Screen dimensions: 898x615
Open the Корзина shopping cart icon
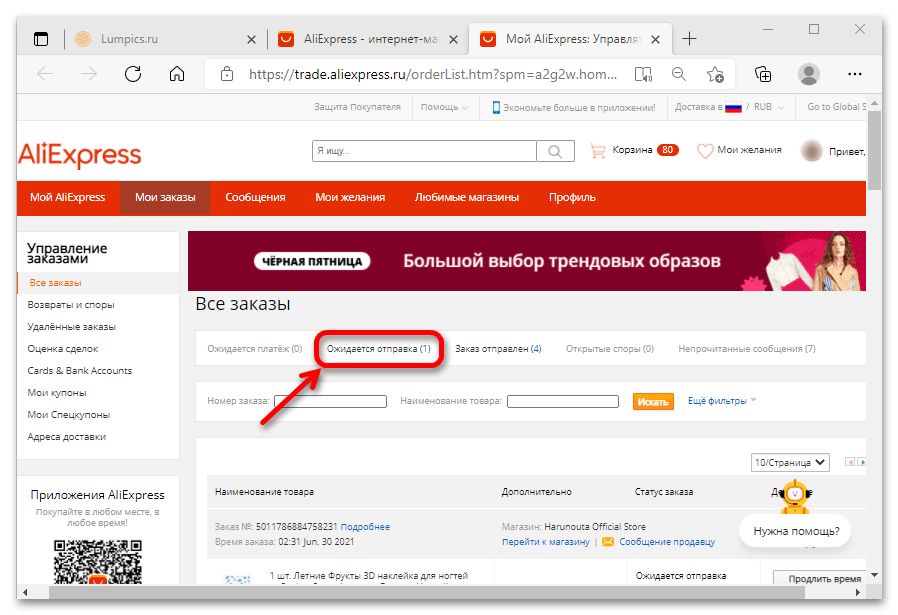pyautogui.click(x=598, y=151)
